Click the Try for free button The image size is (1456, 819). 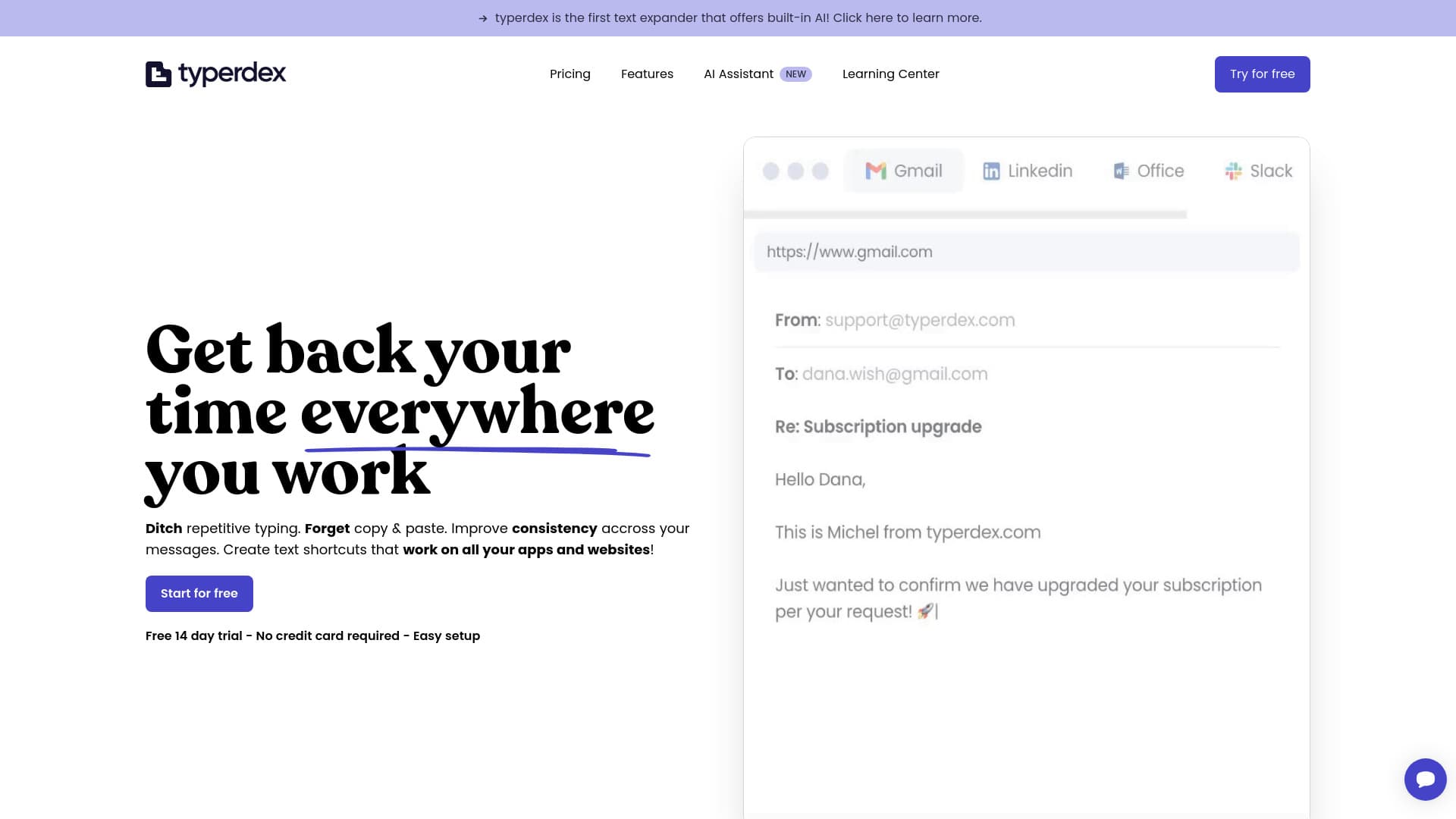tap(1262, 74)
